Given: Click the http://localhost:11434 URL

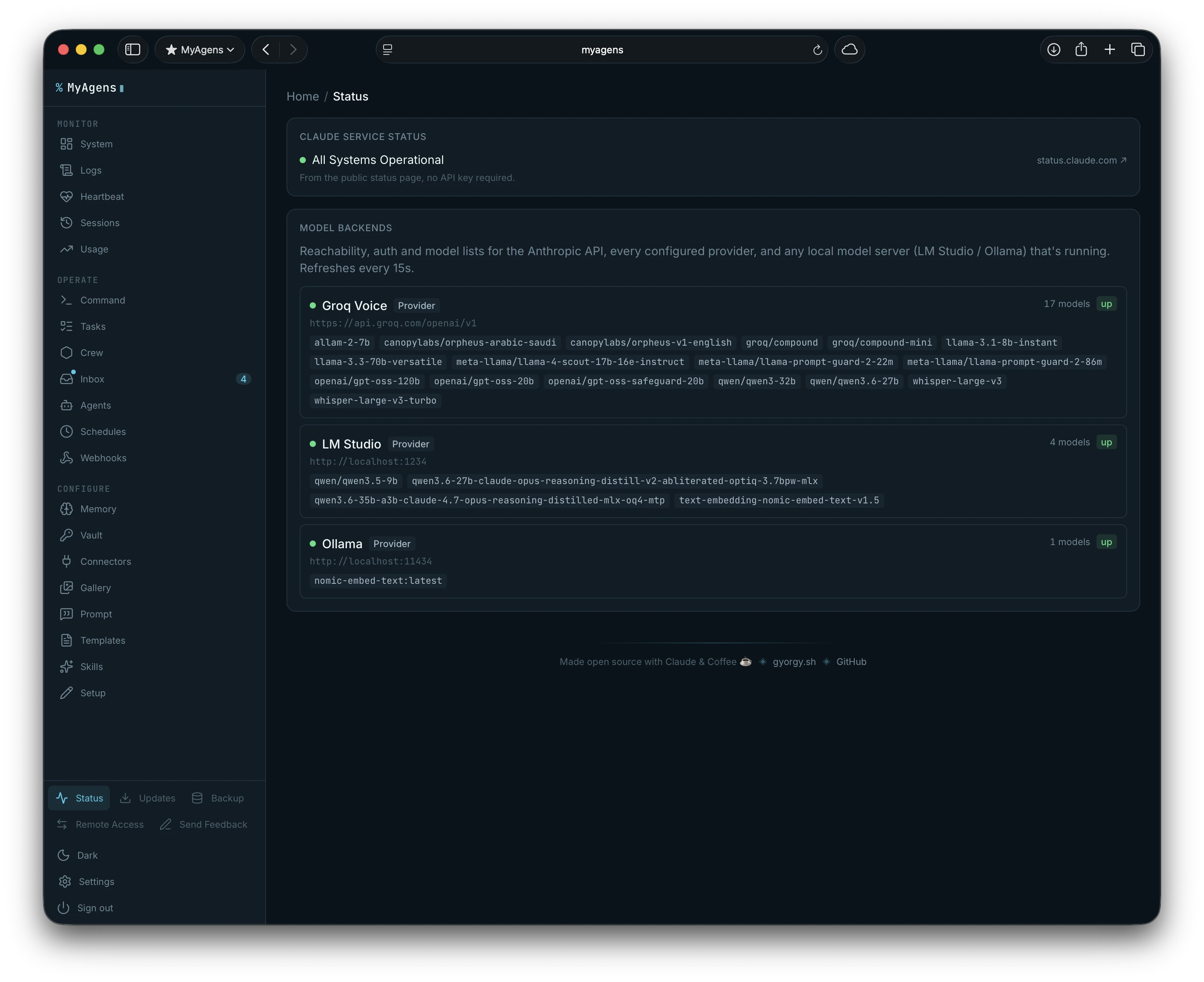Looking at the screenshot, I should click(370, 562).
